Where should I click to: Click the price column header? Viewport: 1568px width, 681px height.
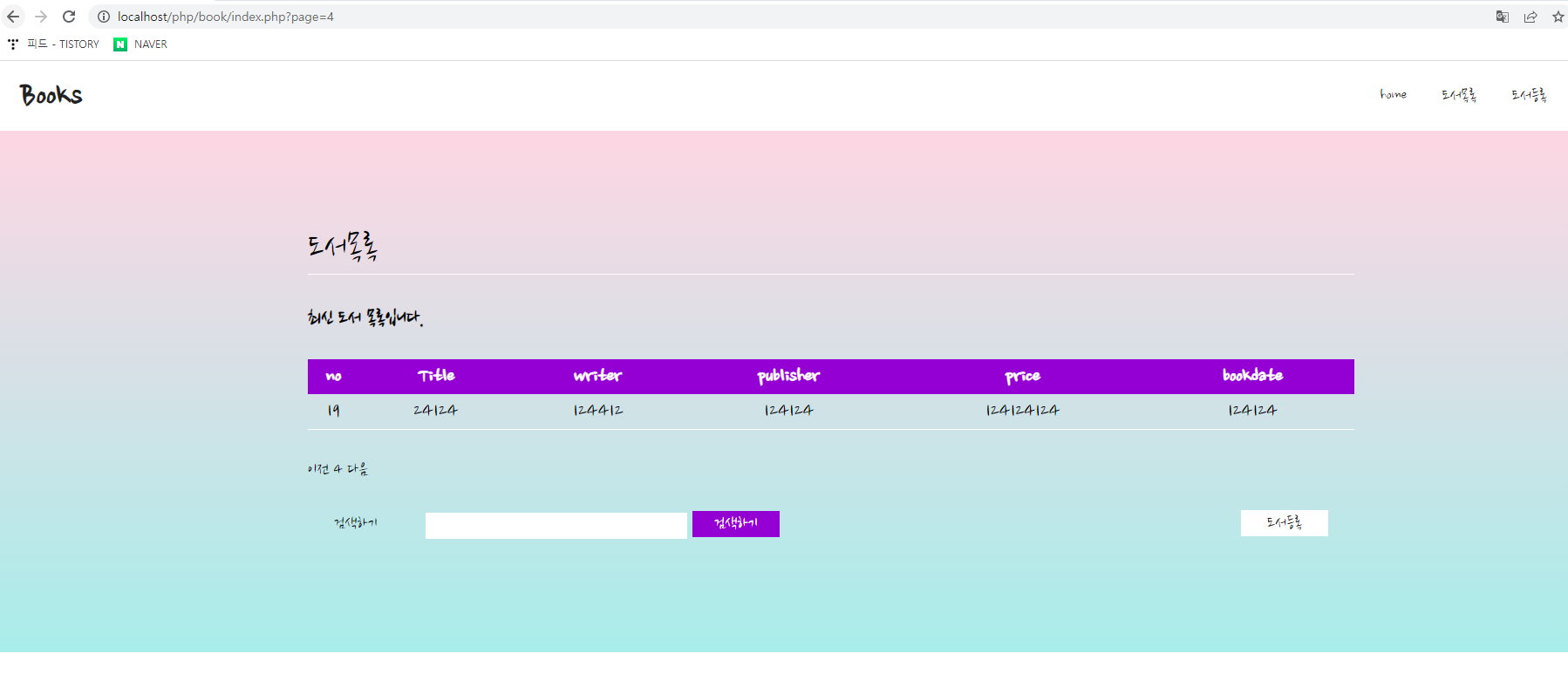(1022, 377)
